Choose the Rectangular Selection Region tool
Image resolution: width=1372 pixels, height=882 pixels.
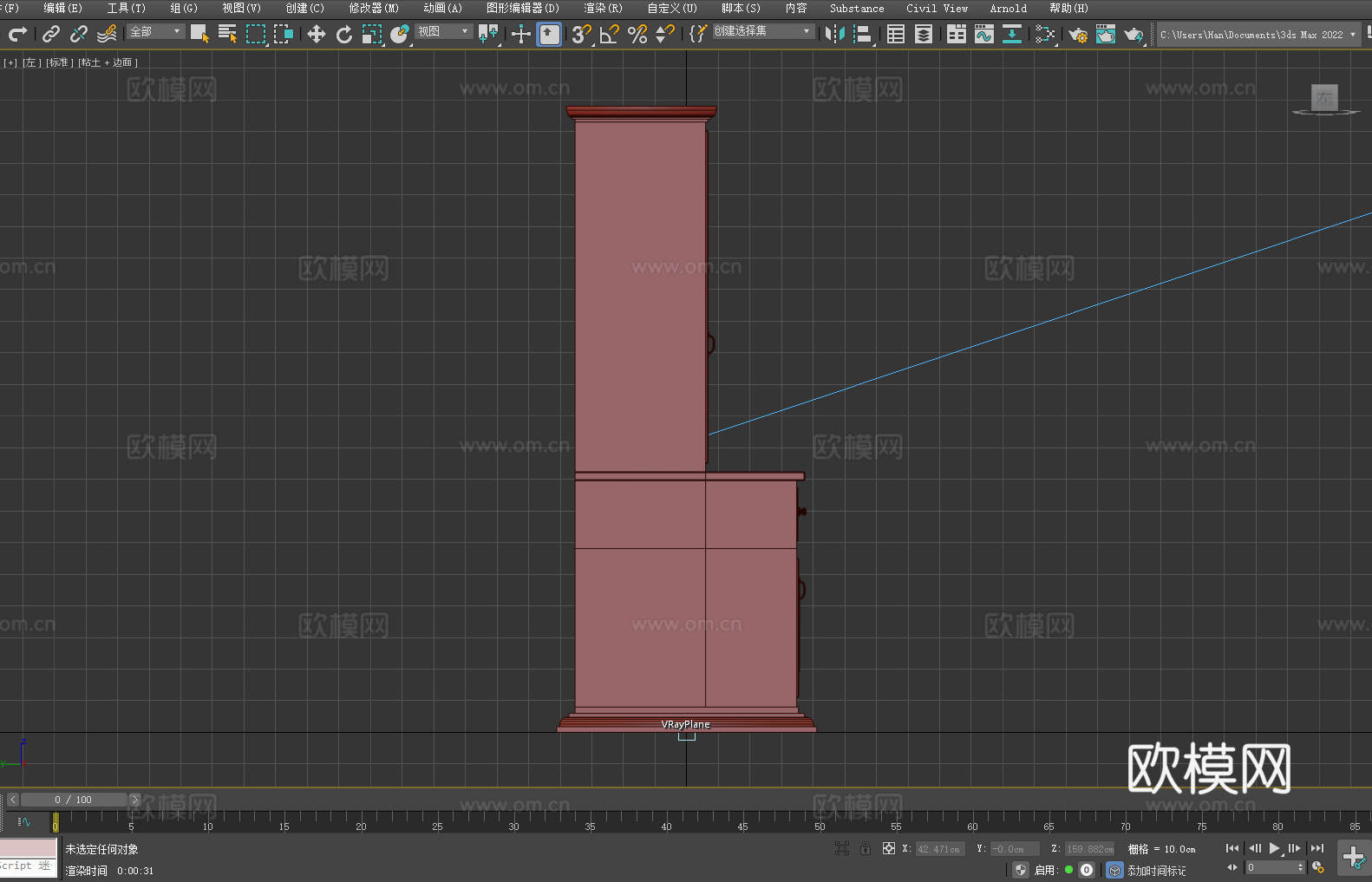[x=255, y=34]
